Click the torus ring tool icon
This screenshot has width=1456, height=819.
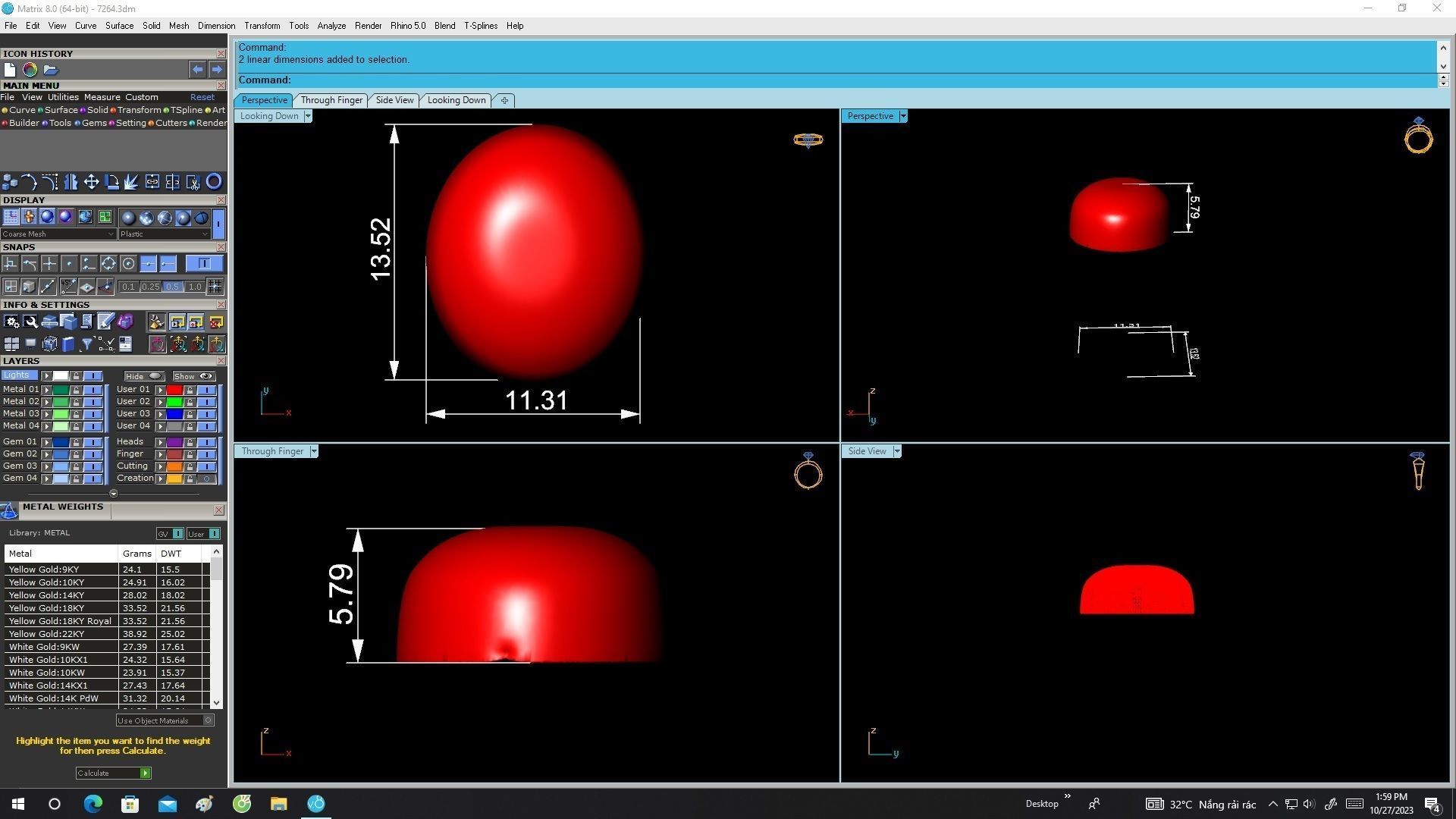[214, 182]
